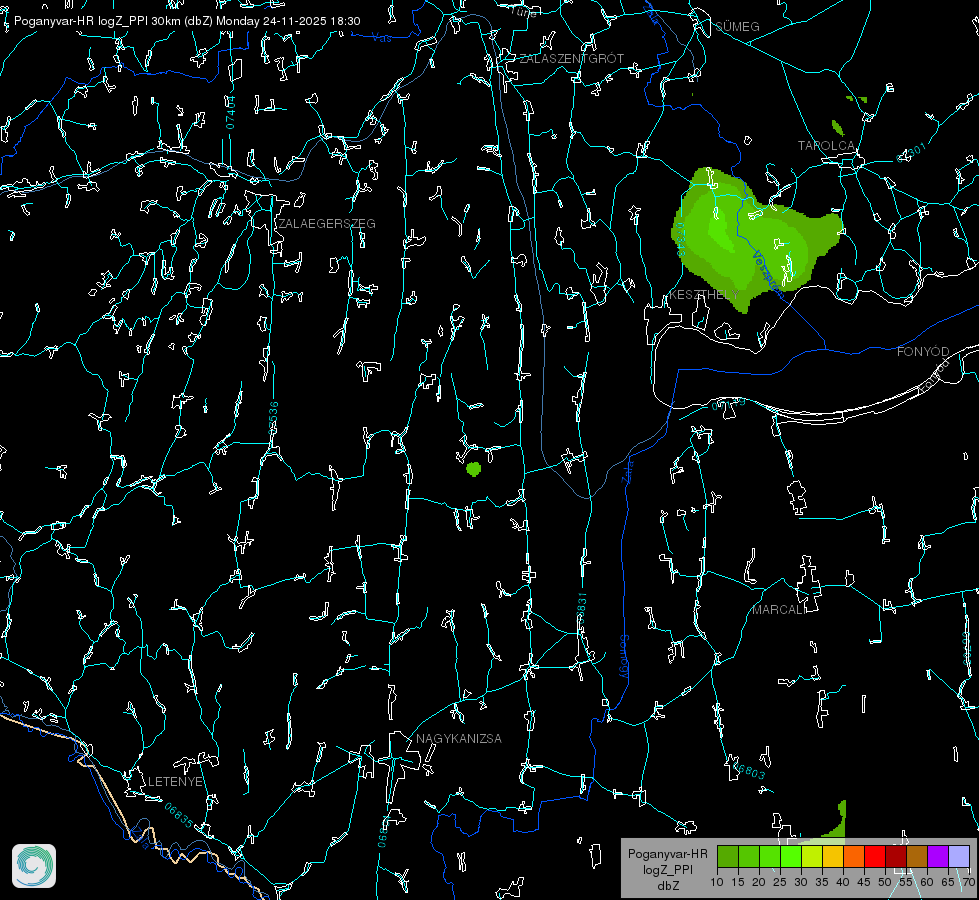Pick the bright red 45-50 dBZ legend swatch

point(875,856)
